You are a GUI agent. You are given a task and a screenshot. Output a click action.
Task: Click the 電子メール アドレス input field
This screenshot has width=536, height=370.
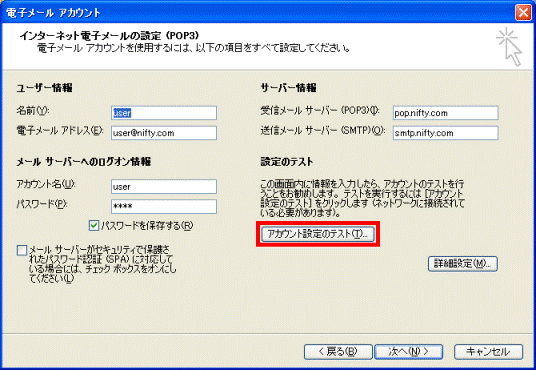164,133
